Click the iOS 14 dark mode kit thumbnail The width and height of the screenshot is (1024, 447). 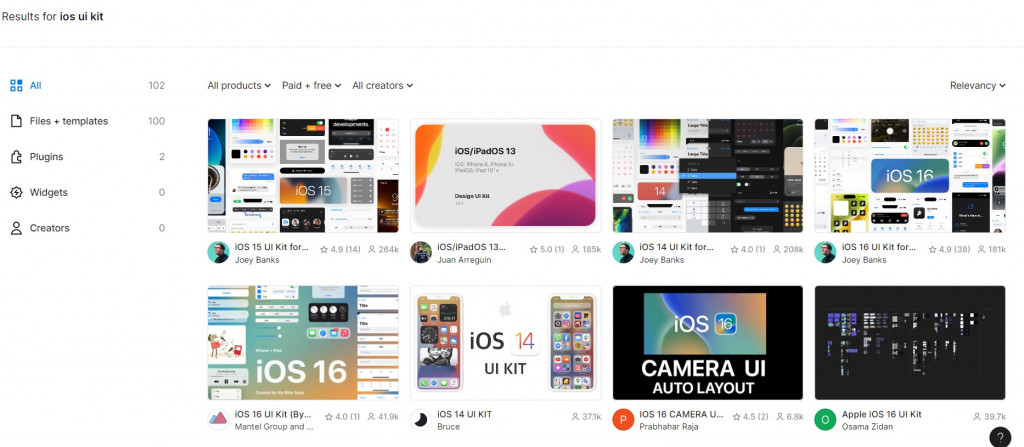(707, 176)
